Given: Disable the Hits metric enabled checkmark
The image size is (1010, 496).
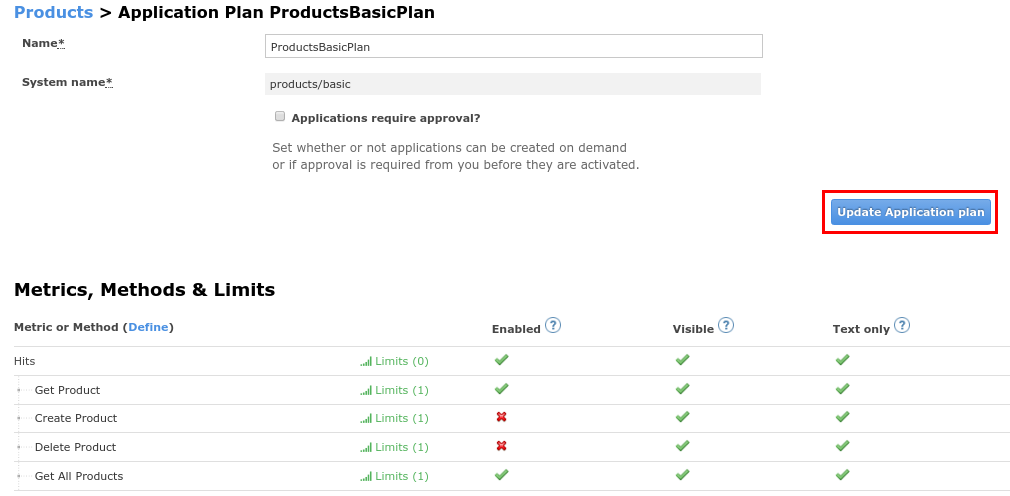Looking at the screenshot, I should [501, 360].
